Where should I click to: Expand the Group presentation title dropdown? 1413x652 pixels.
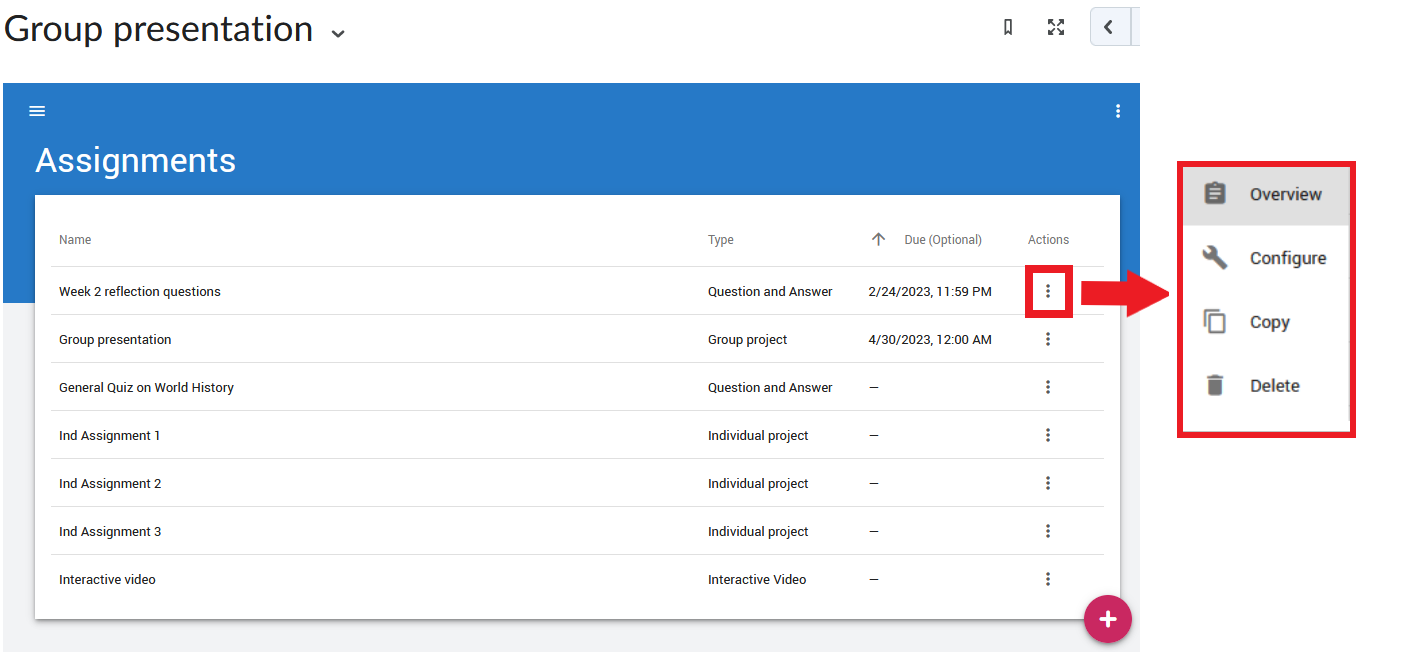338,33
